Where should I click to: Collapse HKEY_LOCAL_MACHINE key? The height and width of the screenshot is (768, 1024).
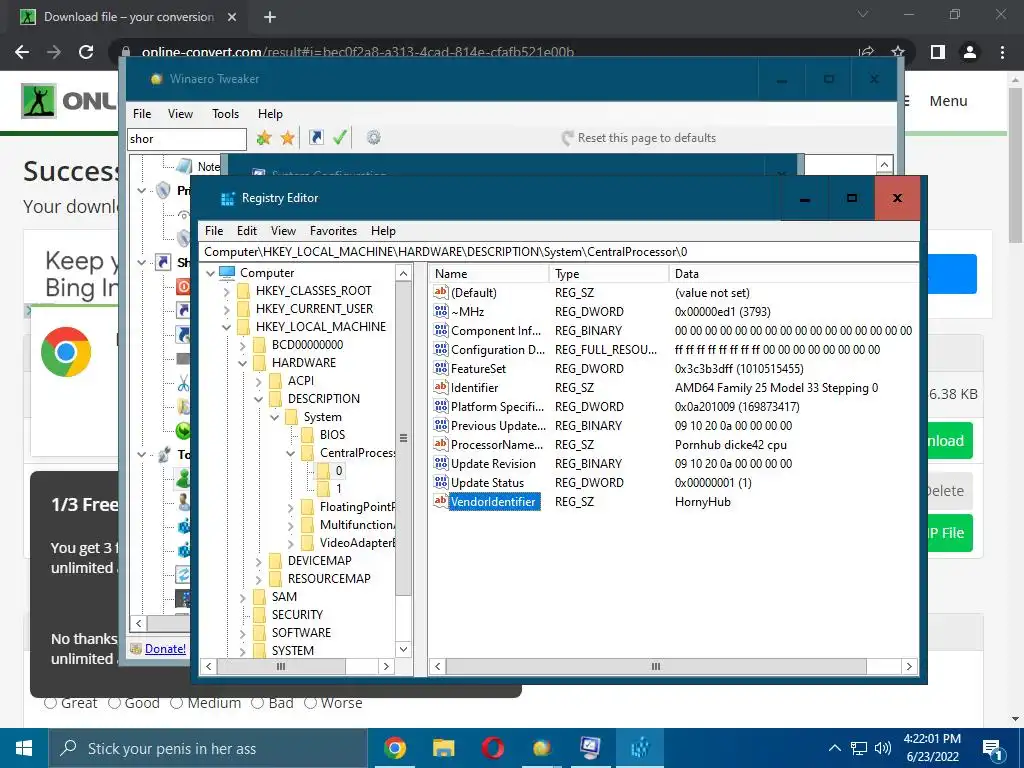tap(227, 327)
